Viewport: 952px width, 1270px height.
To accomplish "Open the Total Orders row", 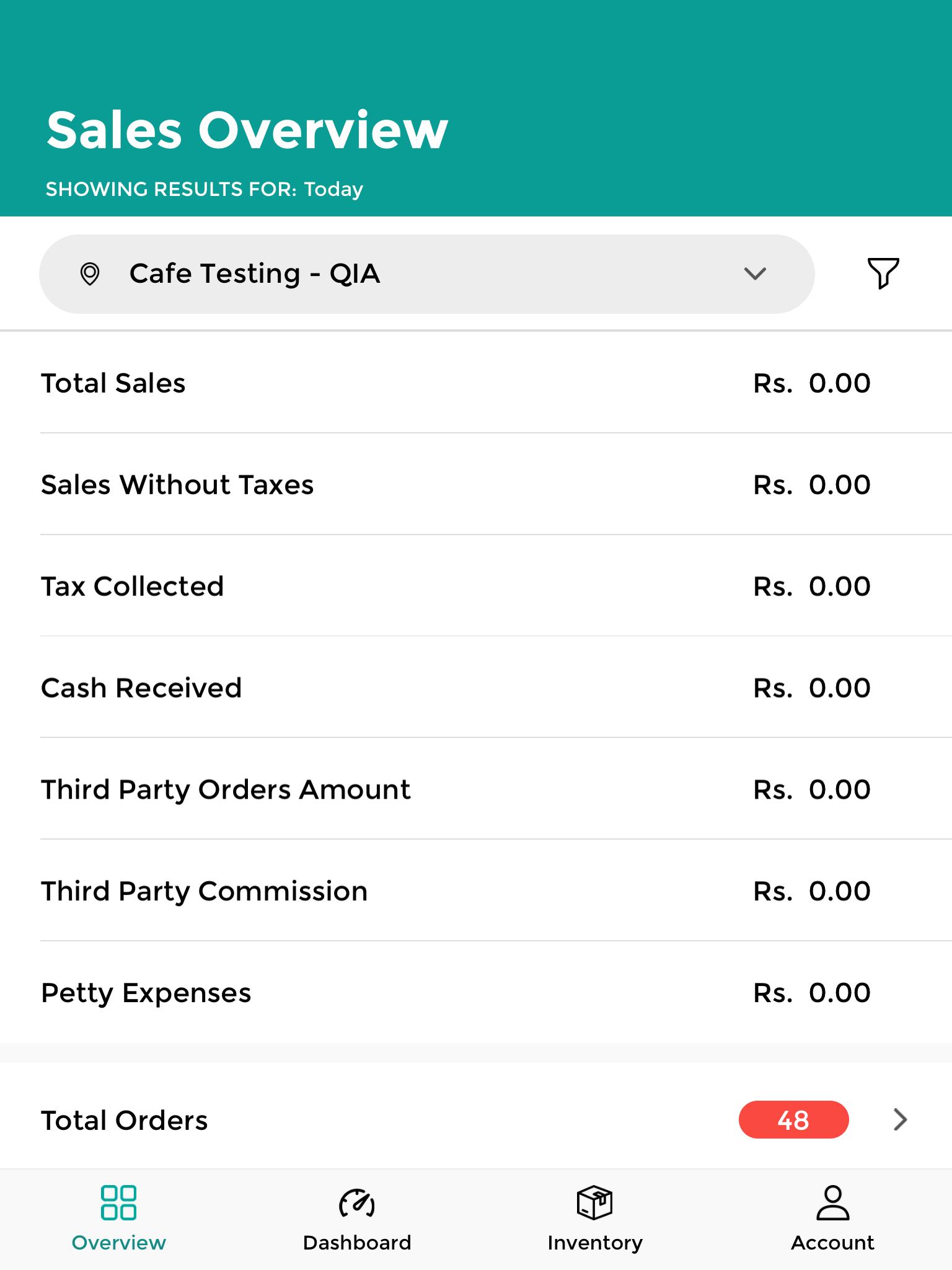I will click(x=476, y=1120).
